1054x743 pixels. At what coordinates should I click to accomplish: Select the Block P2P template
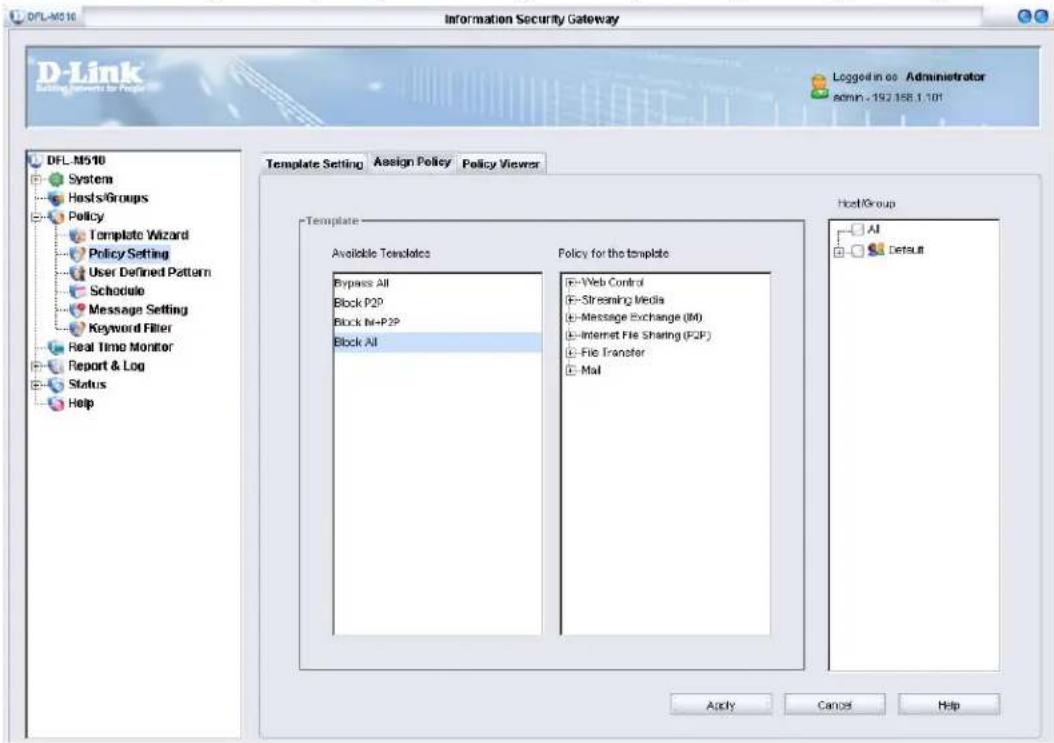tap(438, 303)
